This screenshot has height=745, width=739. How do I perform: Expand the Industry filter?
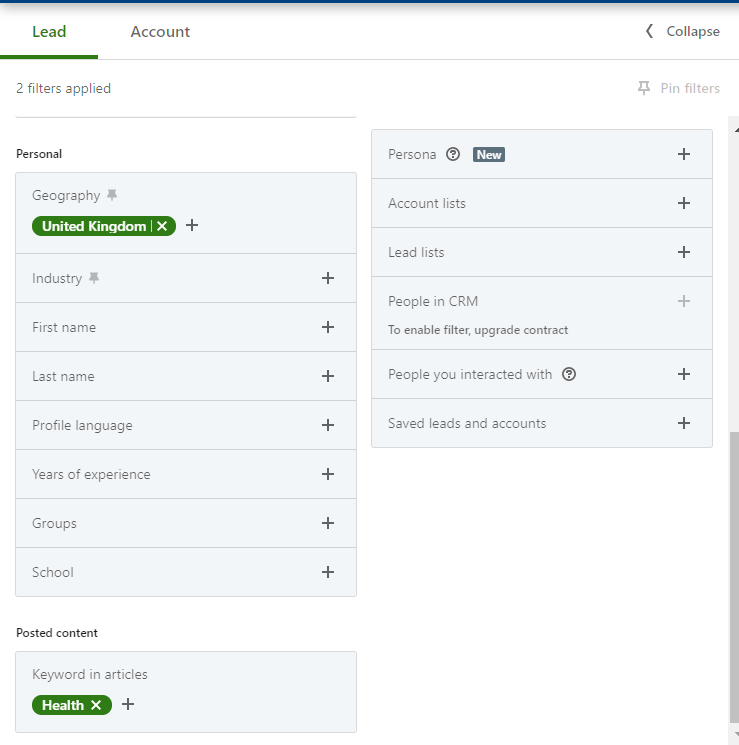coord(327,278)
